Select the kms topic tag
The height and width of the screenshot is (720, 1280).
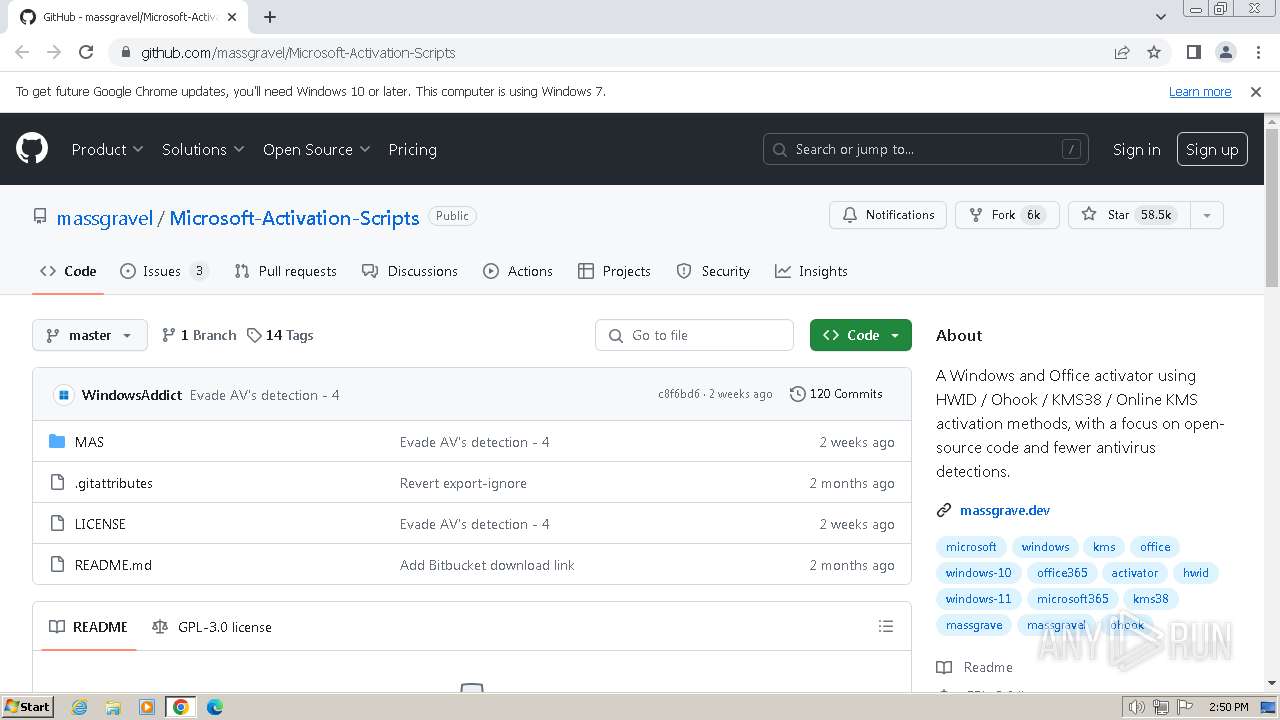point(1104,547)
